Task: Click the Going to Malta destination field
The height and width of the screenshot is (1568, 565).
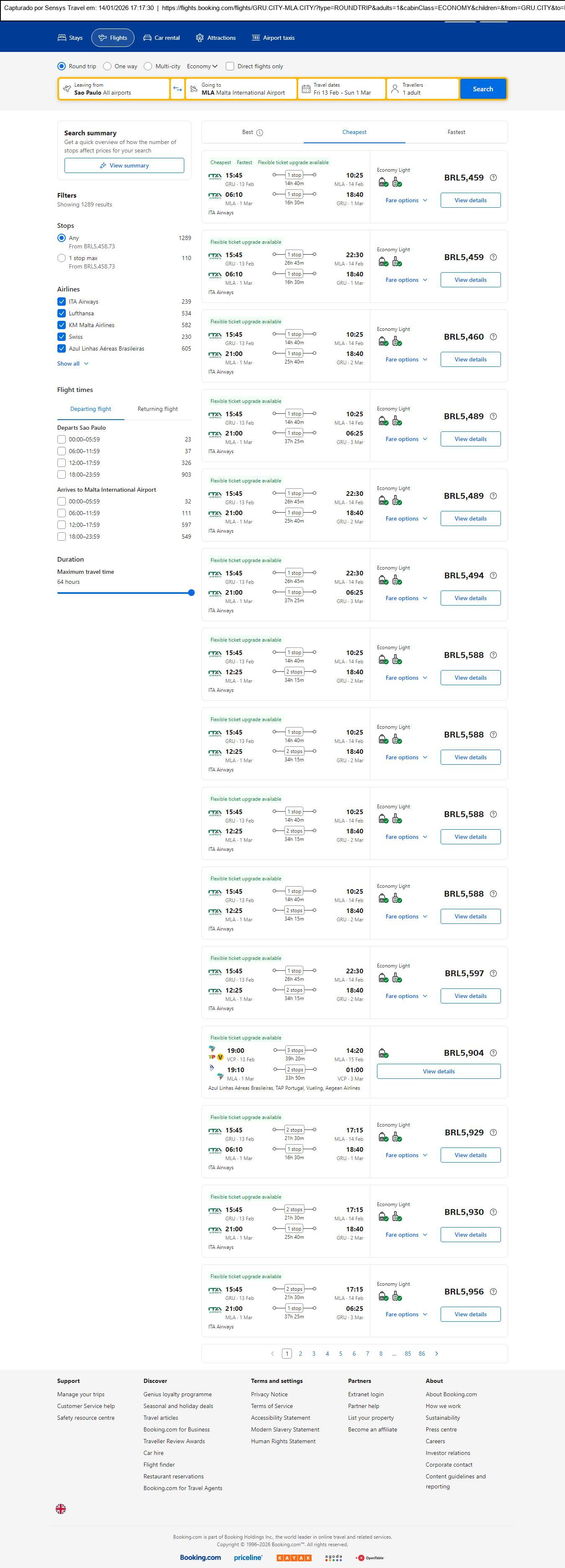Action: click(x=242, y=89)
